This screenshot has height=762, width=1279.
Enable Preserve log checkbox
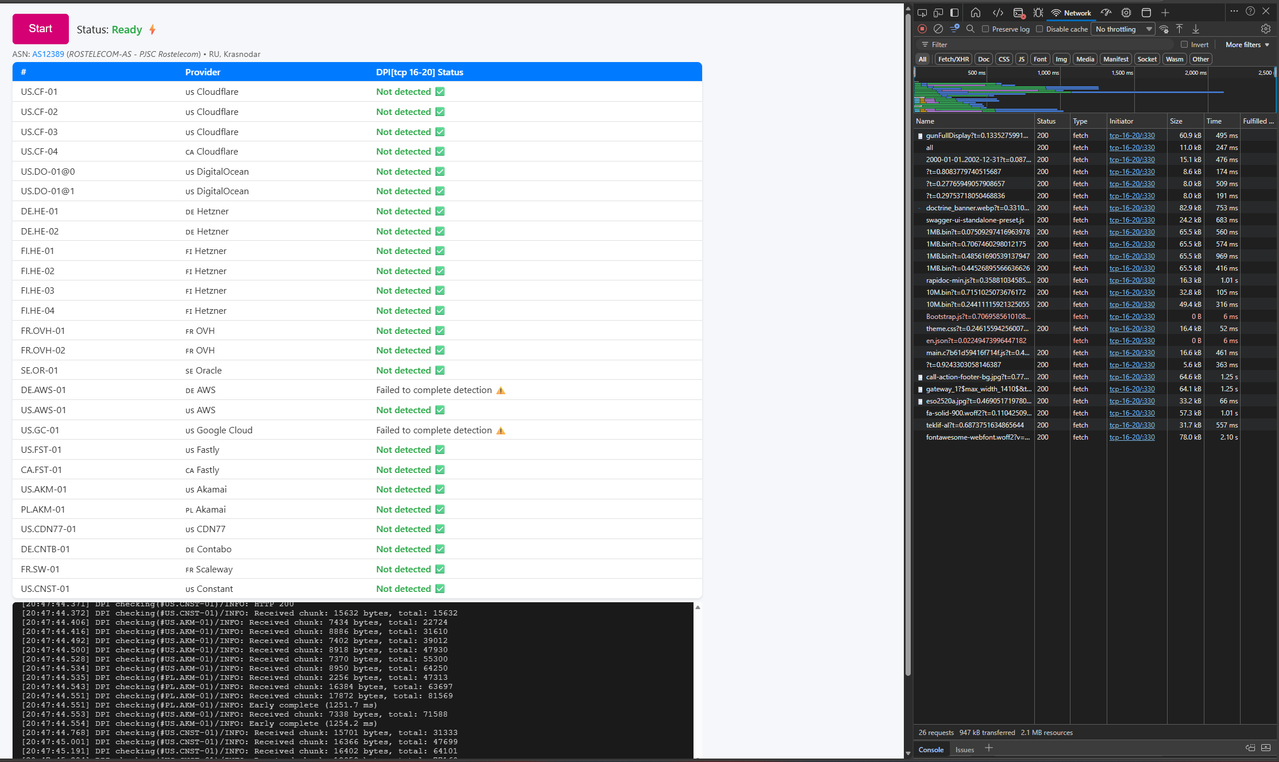[985, 29]
